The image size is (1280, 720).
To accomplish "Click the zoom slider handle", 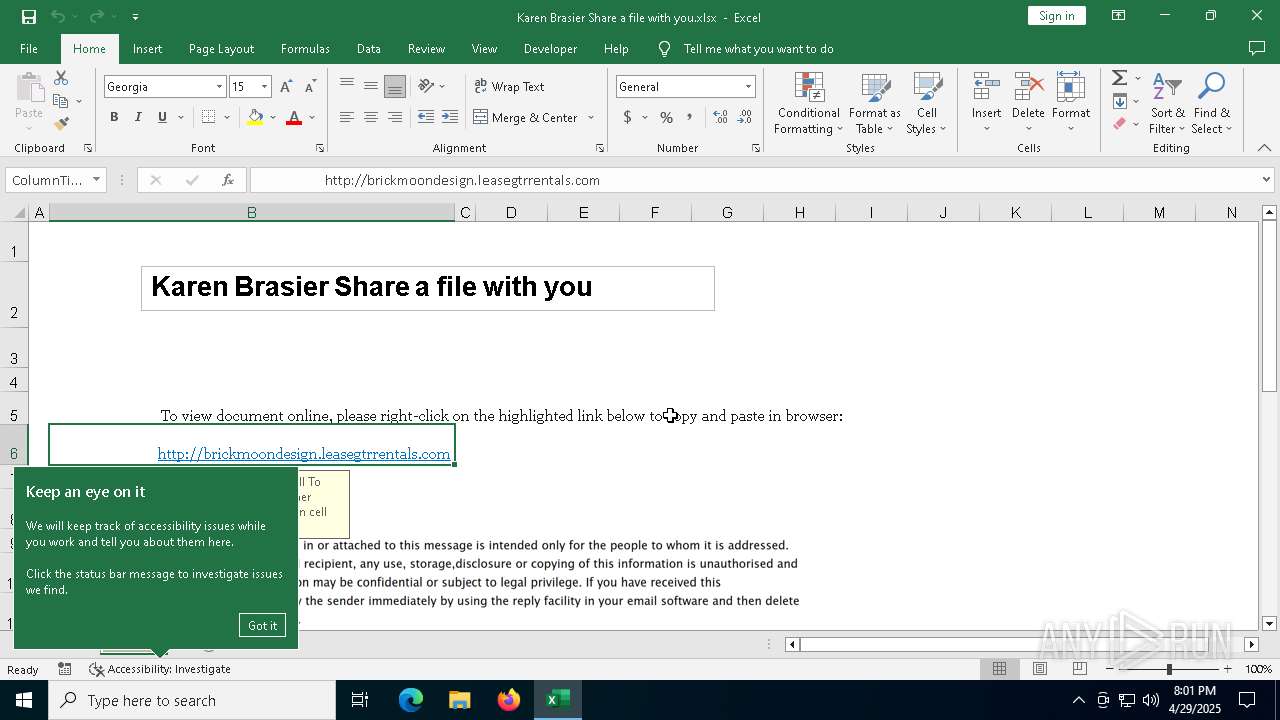I will tap(1169, 669).
